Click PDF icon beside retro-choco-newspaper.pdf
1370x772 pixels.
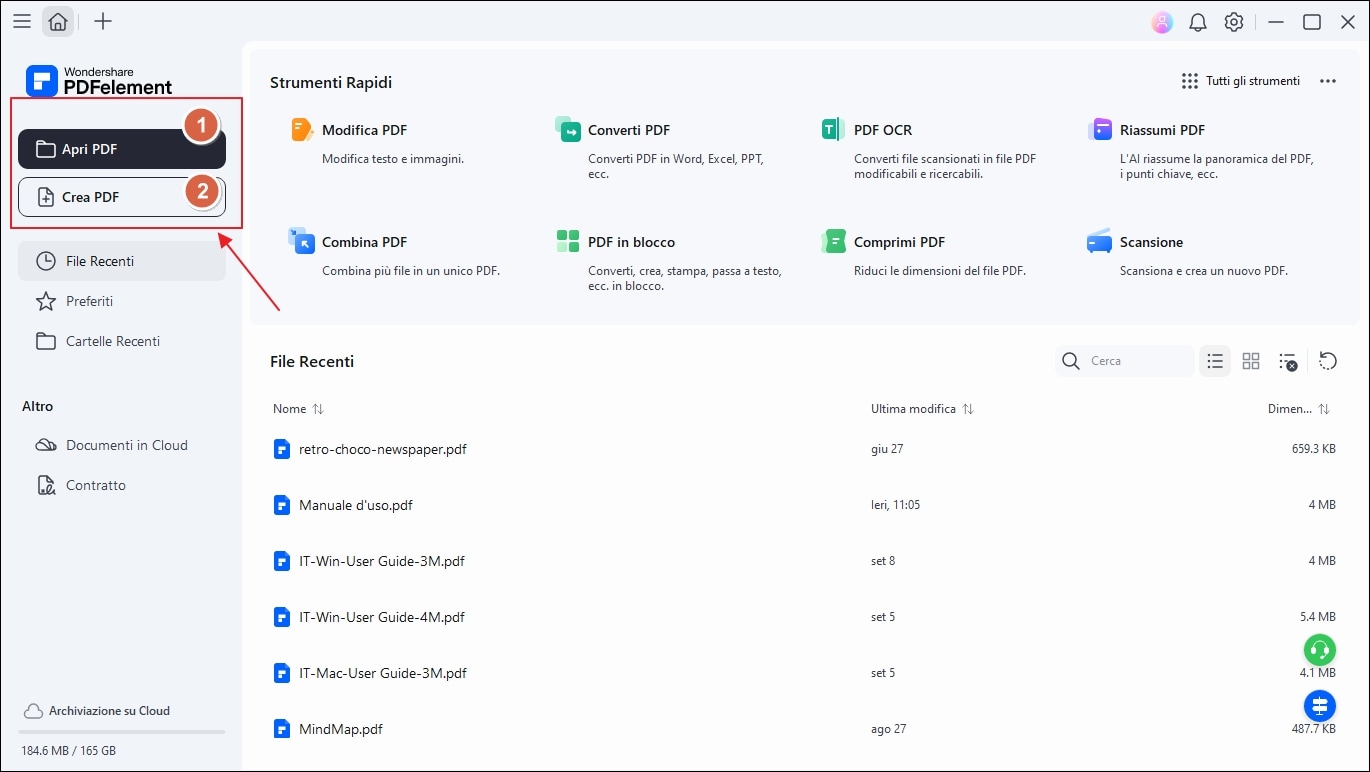(x=282, y=449)
